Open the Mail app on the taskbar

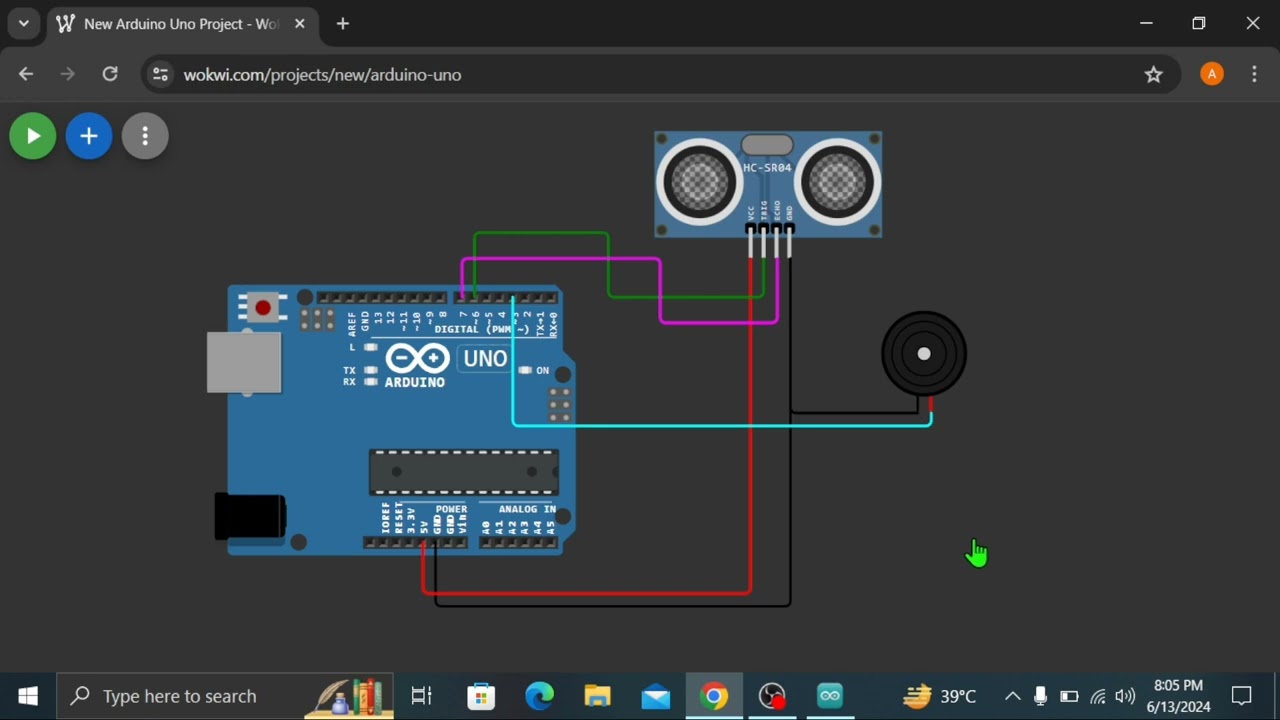[x=656, y=696]
